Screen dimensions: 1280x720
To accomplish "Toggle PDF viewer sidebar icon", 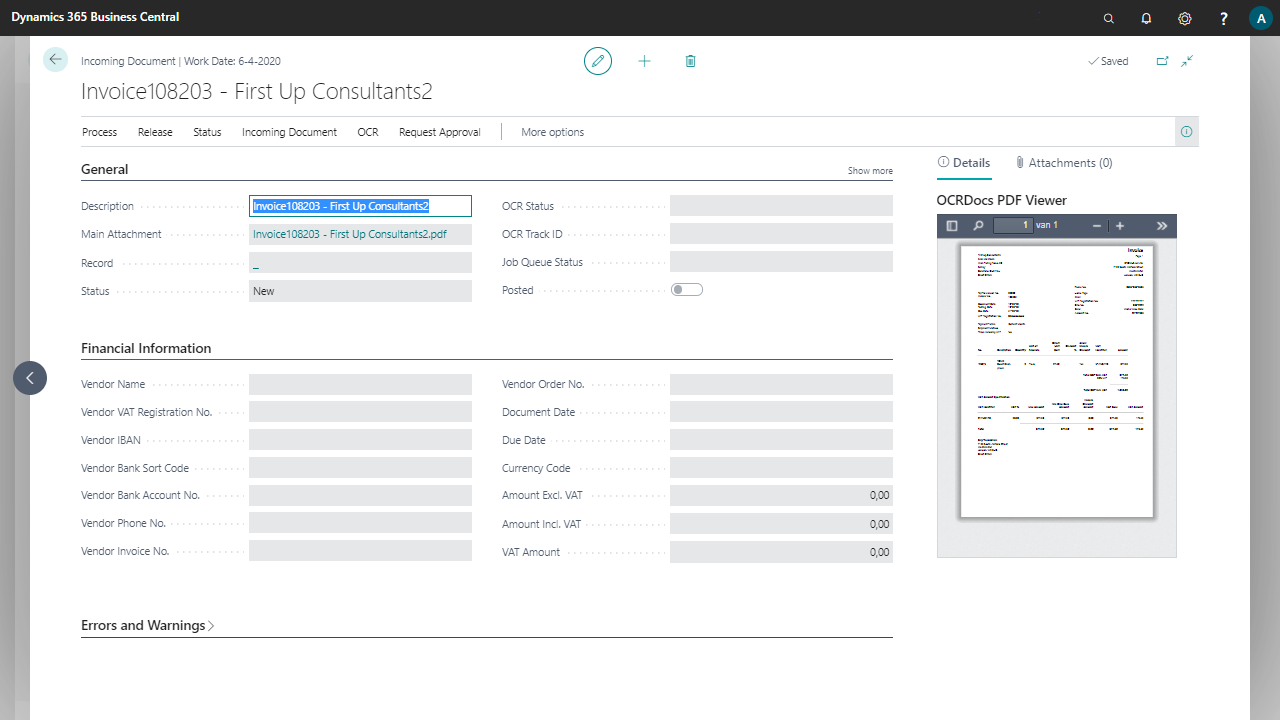I will [x=952, y=226].
